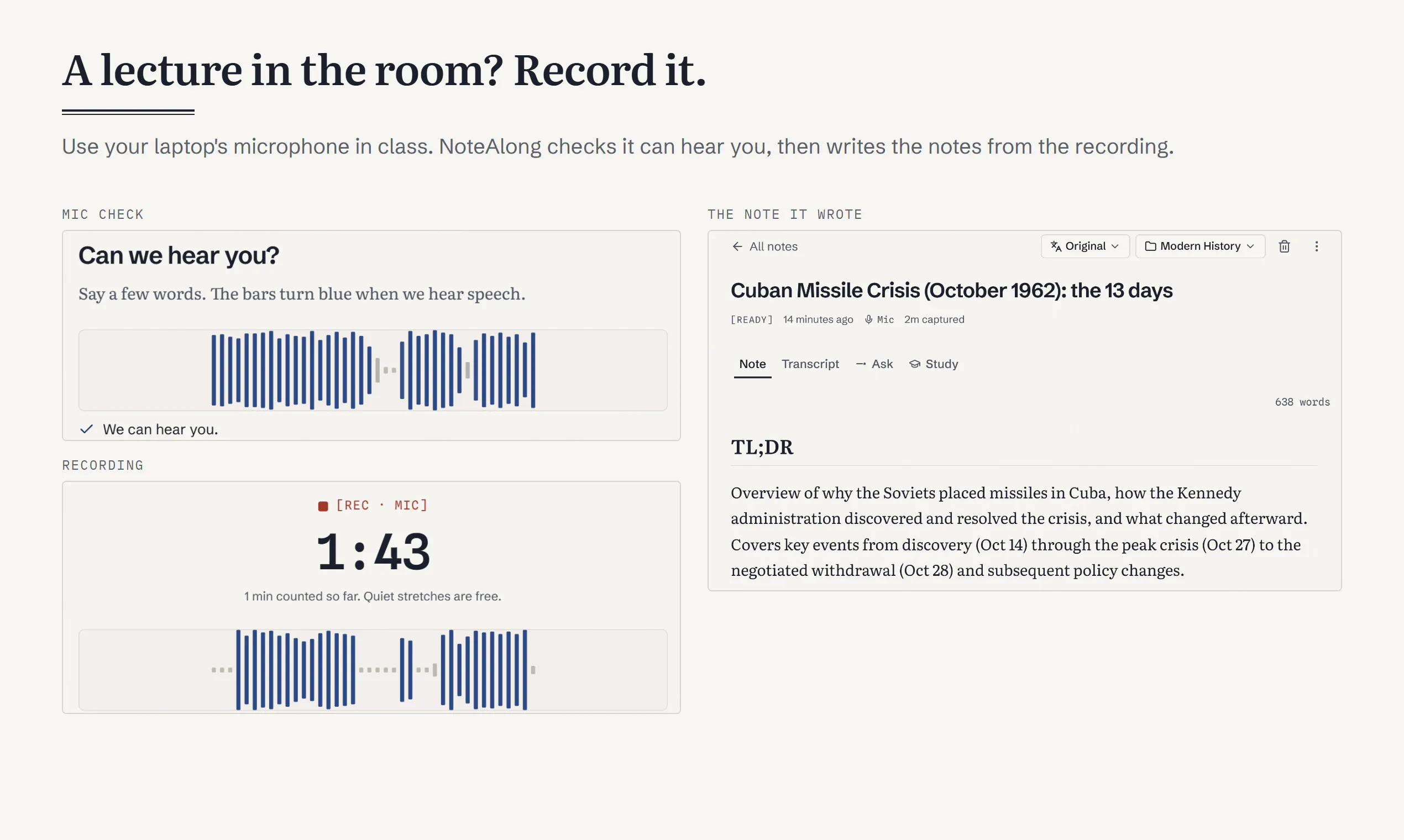1404x840 pixels.
Task: Click the trash icon to delete note
Action: (x=1284, y=246)
